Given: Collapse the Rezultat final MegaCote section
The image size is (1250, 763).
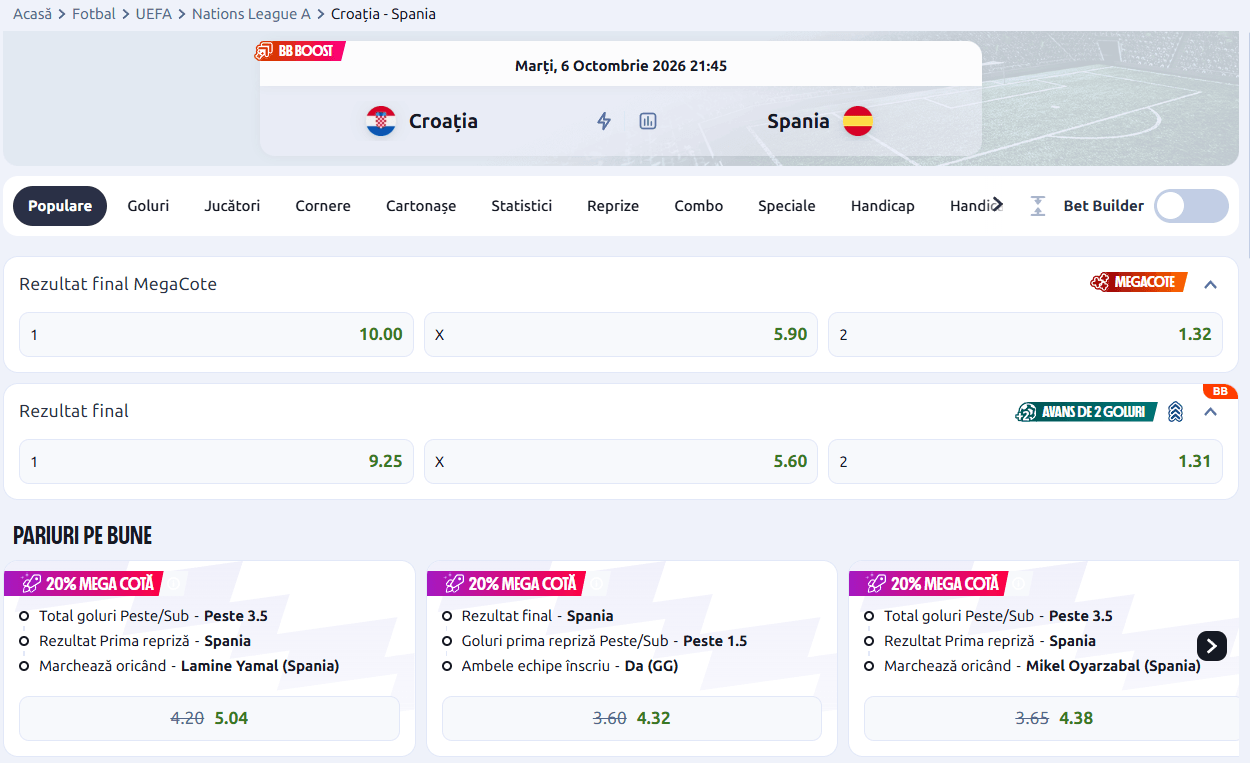Looking at the screenshot, I should (1210, 284).
